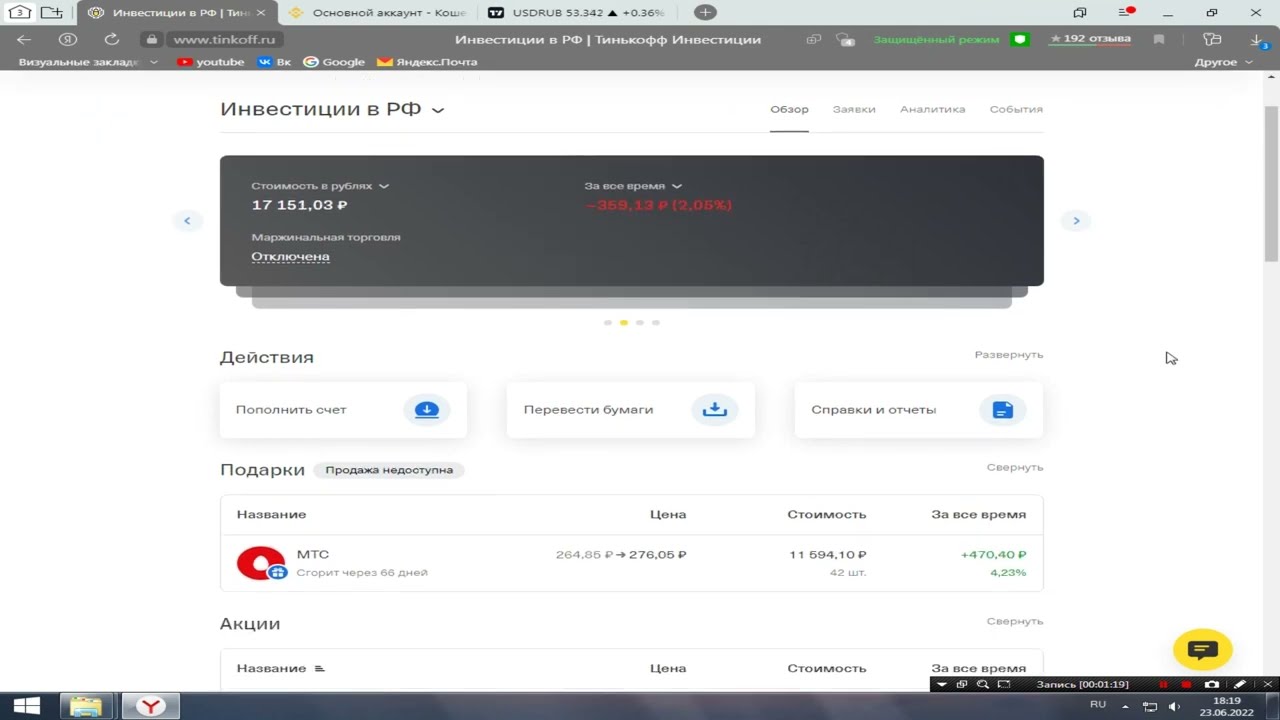Click the recorder magnifier zoom icon
The height and width of the screenshot is (720, 1280).
(983, 684)
